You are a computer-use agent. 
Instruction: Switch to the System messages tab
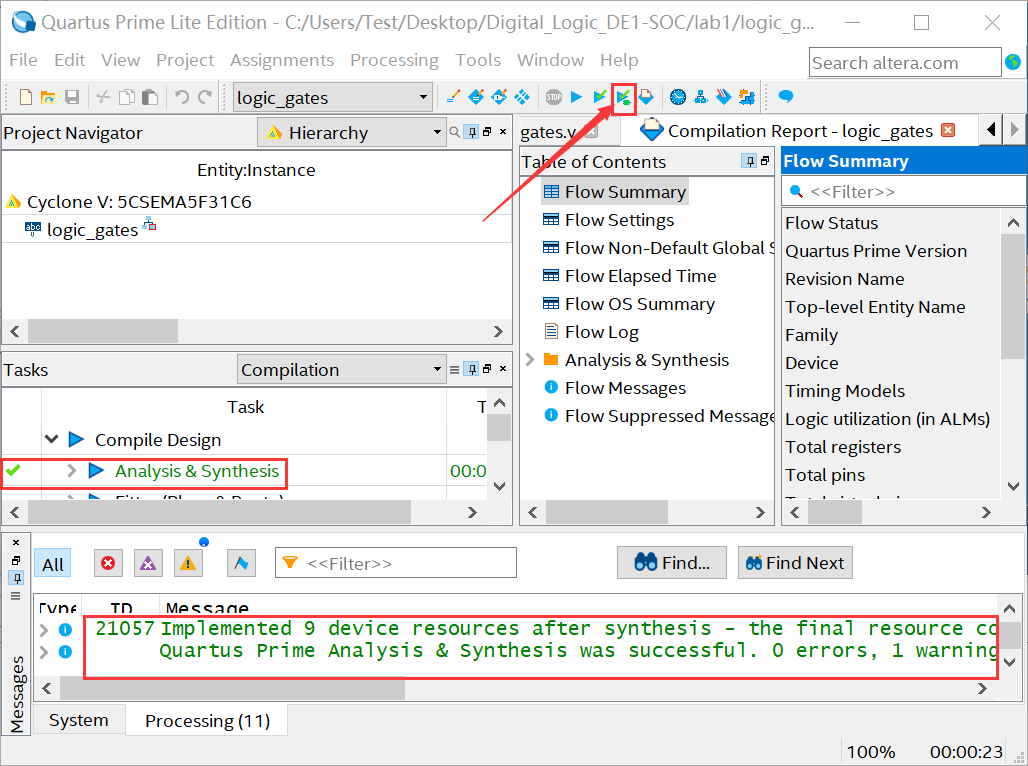click(x=79, y=720)
